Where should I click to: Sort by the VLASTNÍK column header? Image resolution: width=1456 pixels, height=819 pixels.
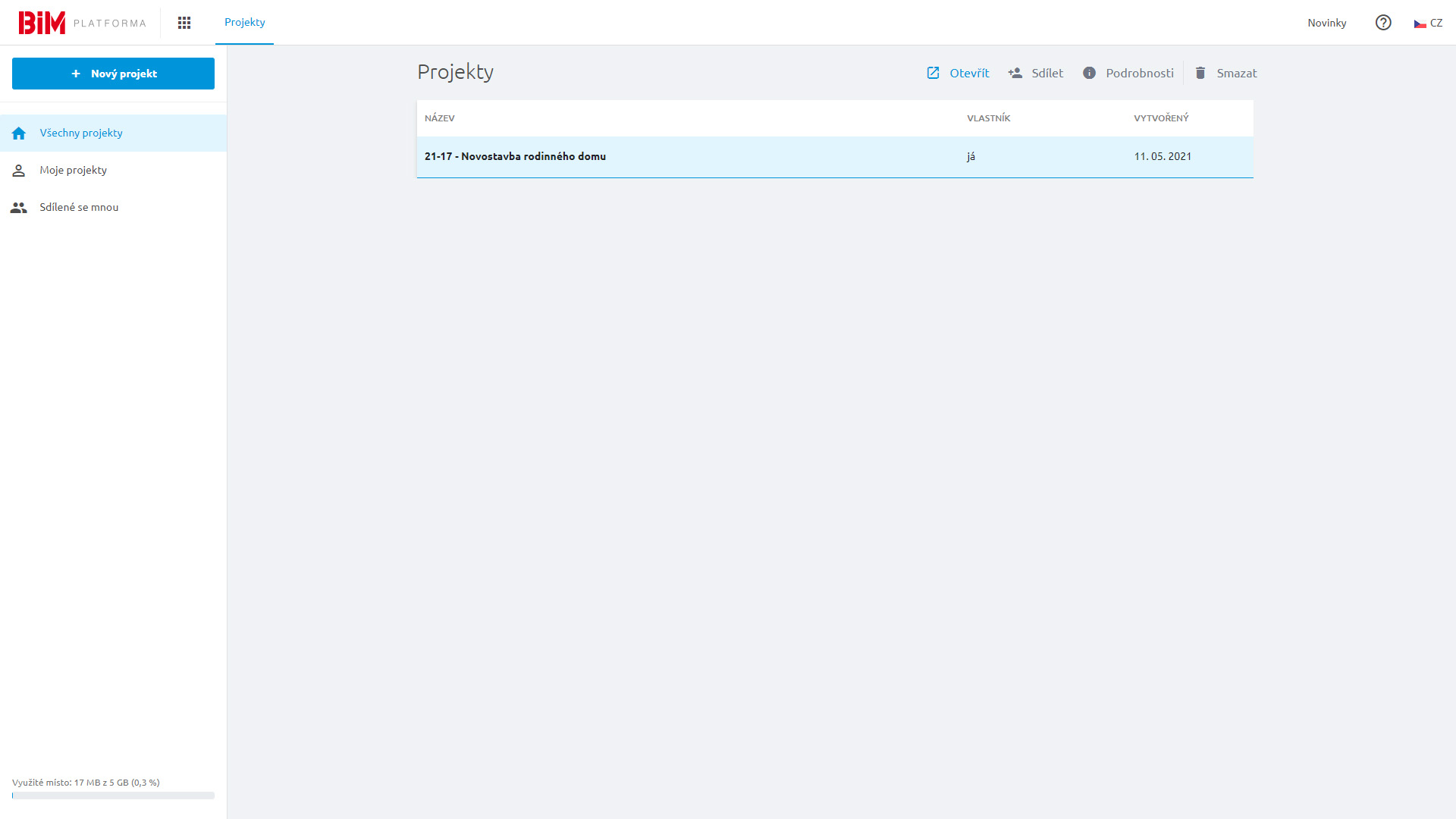click(x=988, y=118)
